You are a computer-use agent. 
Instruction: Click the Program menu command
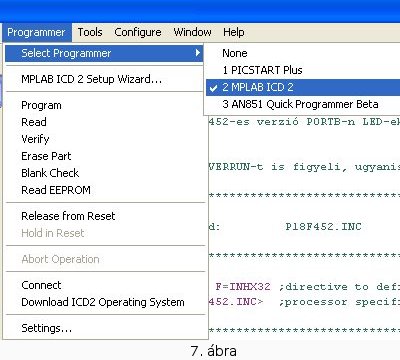pyautogui.click(x=105, y=105)
